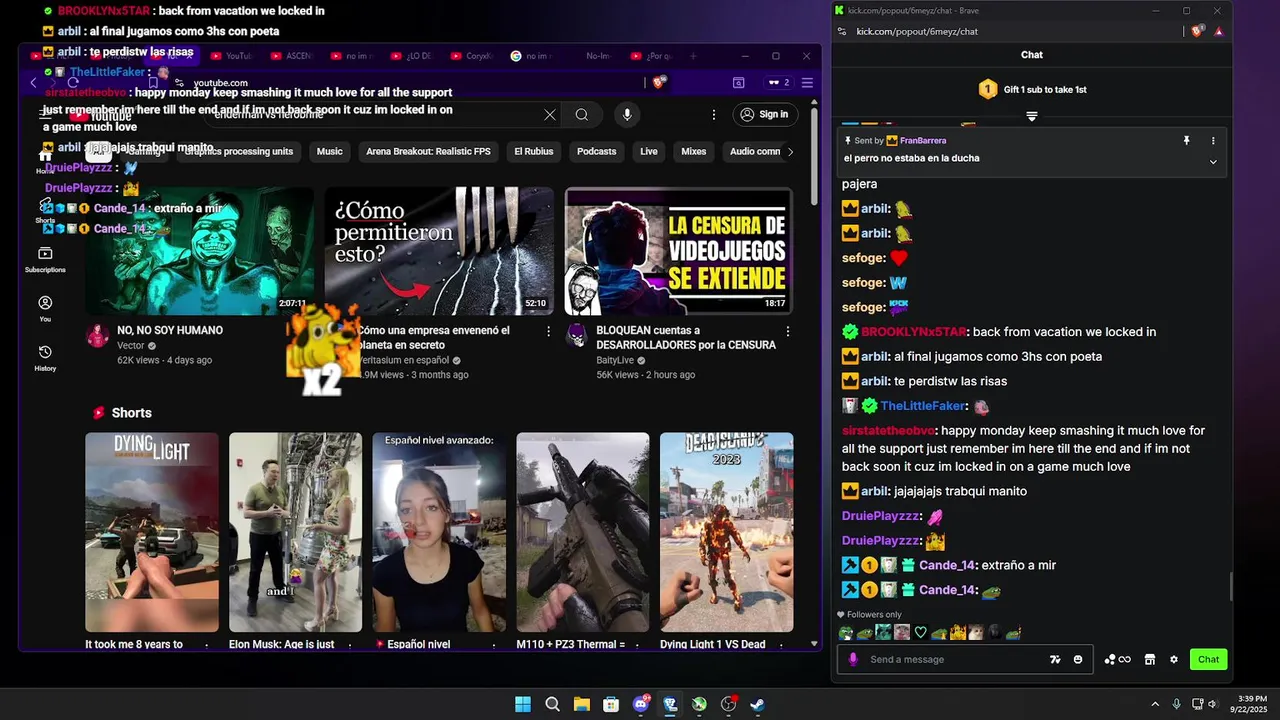Image resolution: width=1280 pixels, height=720 pixels.
Task: Open options for Cómo una empresa envenenó video
Action: [548, 331]
